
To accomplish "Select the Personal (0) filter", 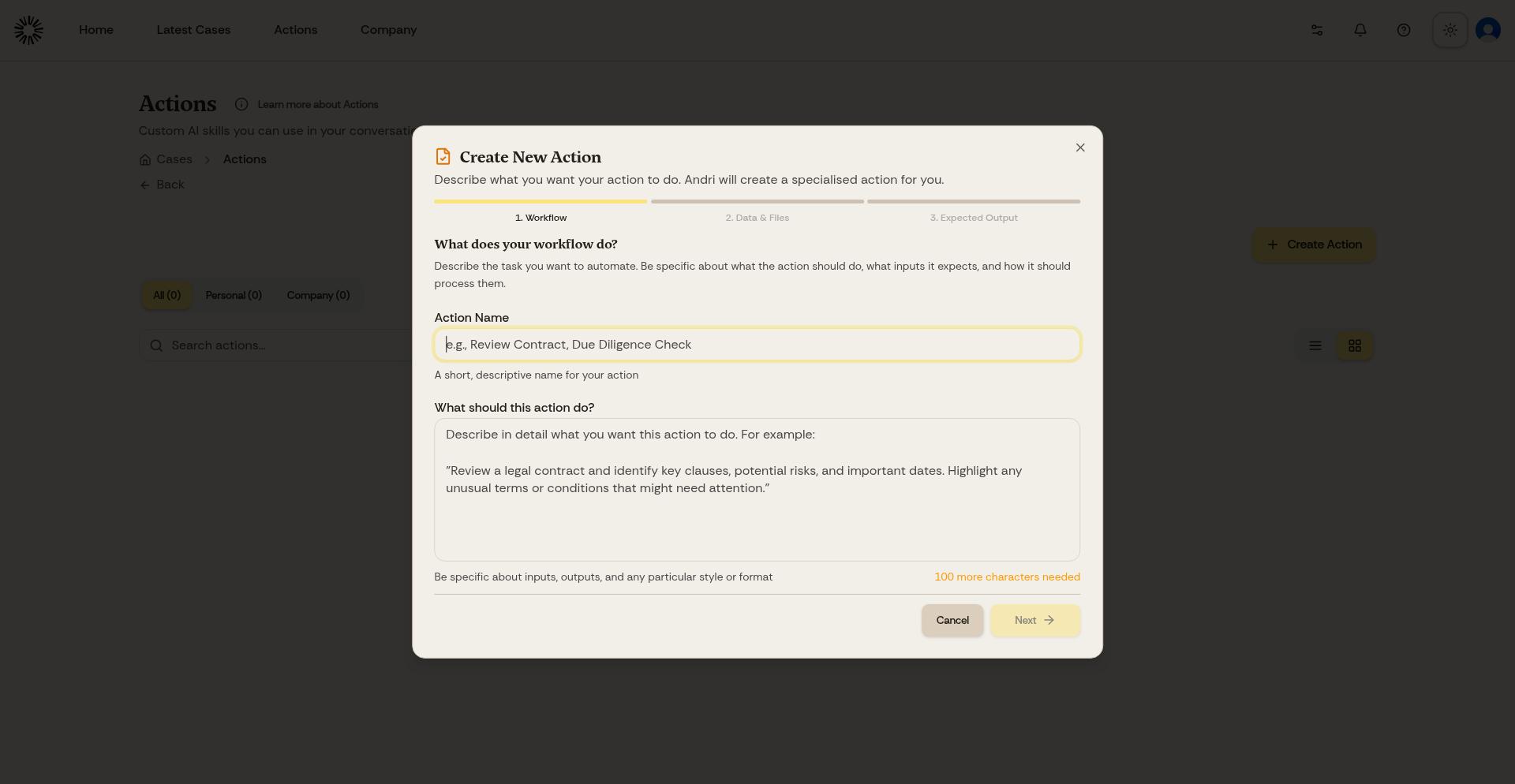I will tap(234, 295).
